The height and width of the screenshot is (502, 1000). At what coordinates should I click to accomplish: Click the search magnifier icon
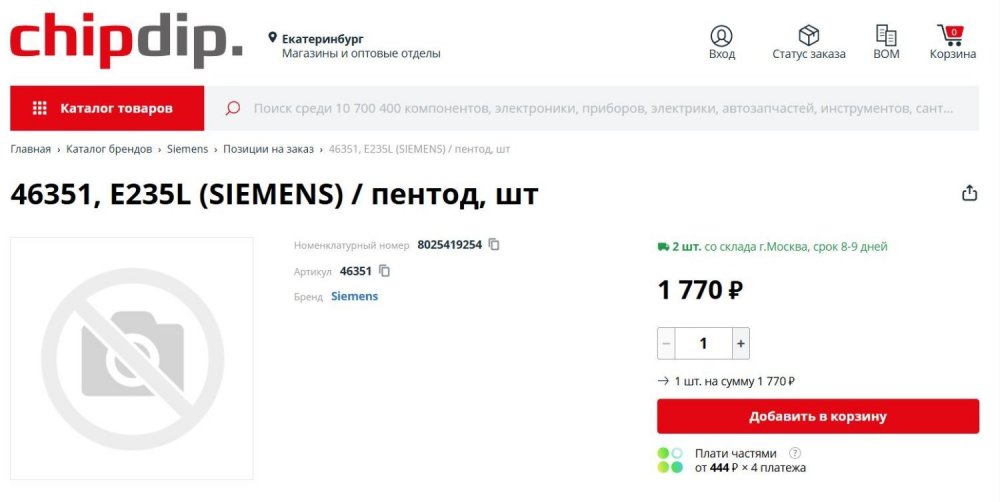pos(233,108)
